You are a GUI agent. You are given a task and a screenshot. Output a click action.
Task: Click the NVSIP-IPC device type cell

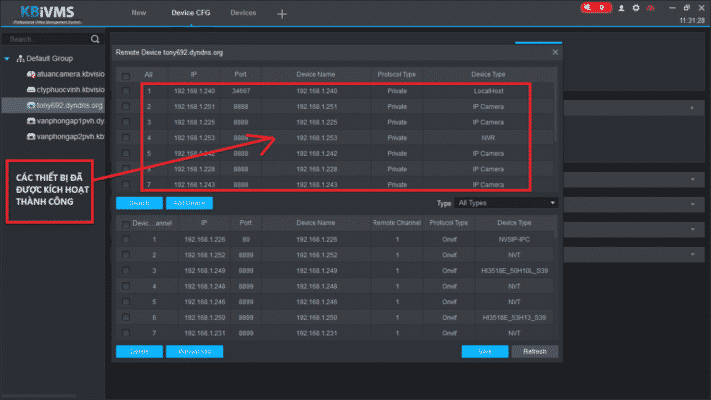coord(514,239)
